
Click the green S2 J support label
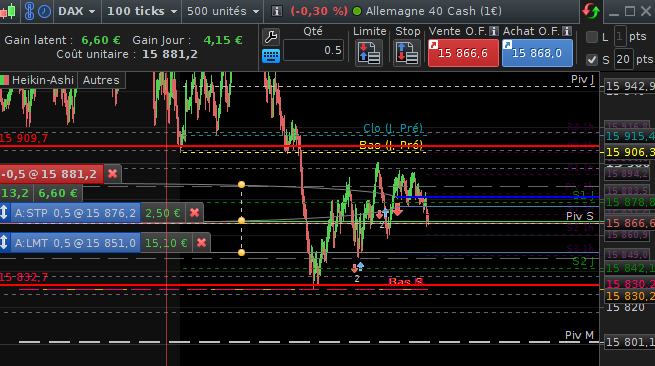point(583,262)
